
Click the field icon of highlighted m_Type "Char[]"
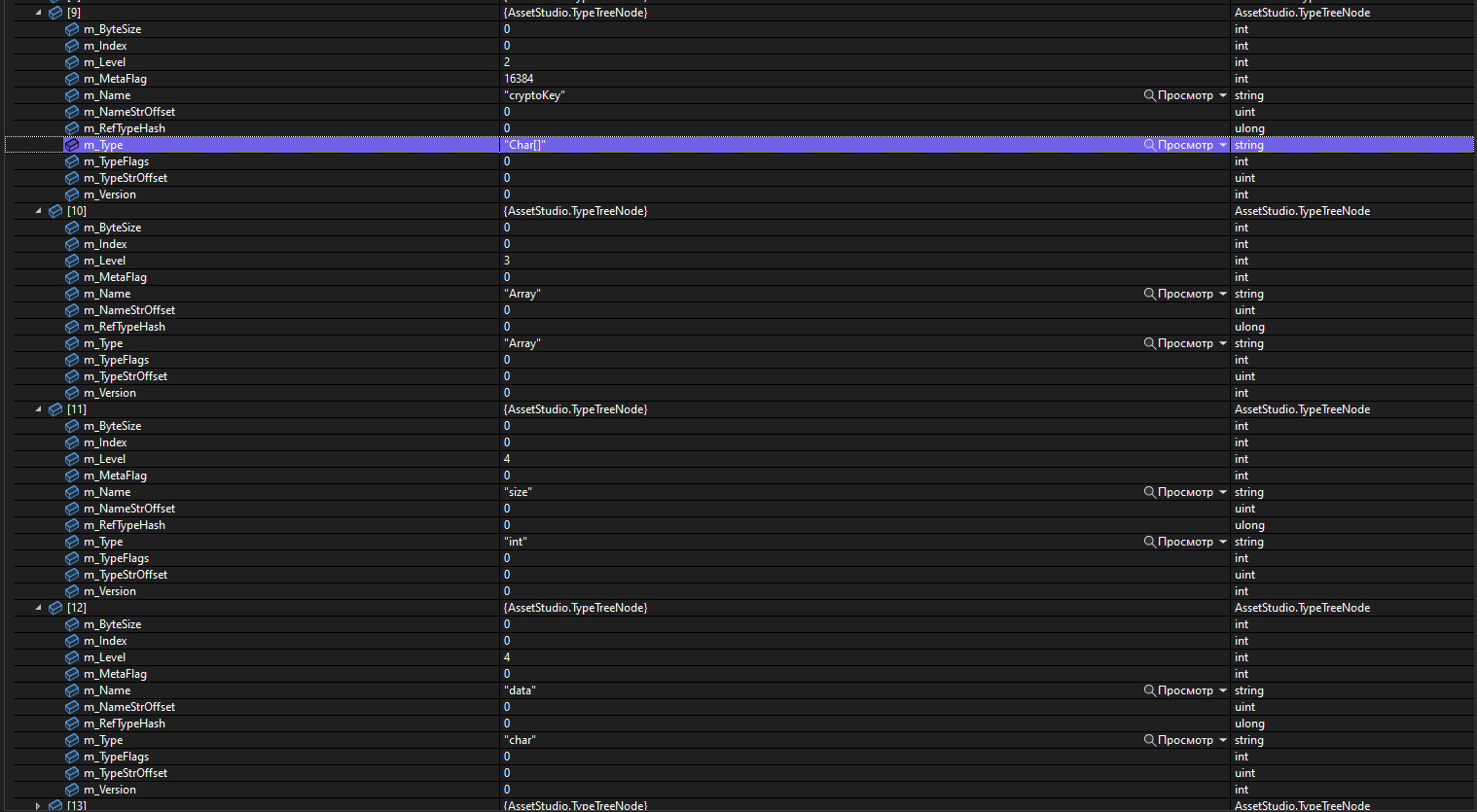(x=72, y=145)
